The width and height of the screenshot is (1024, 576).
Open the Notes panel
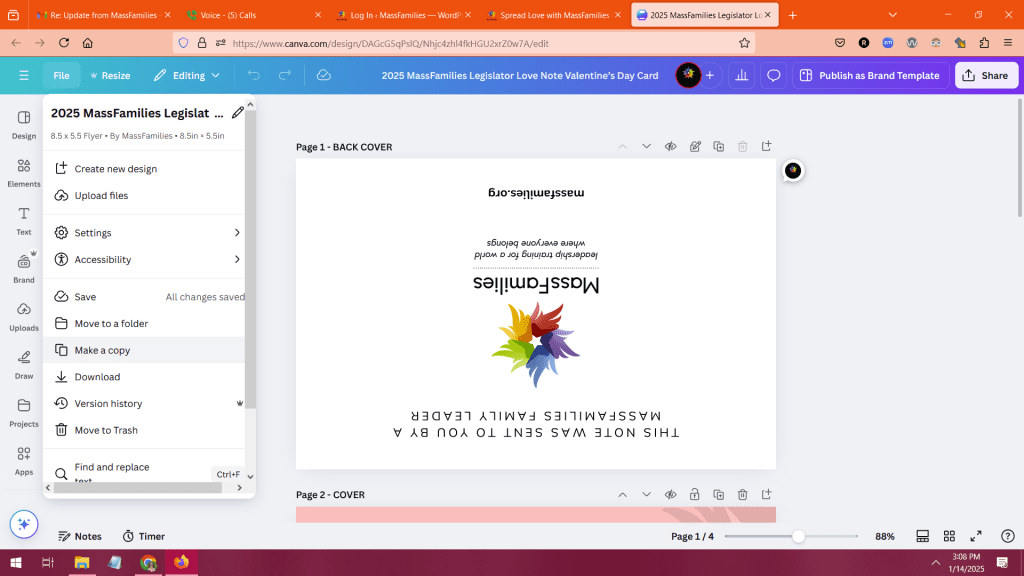[80, 536]
